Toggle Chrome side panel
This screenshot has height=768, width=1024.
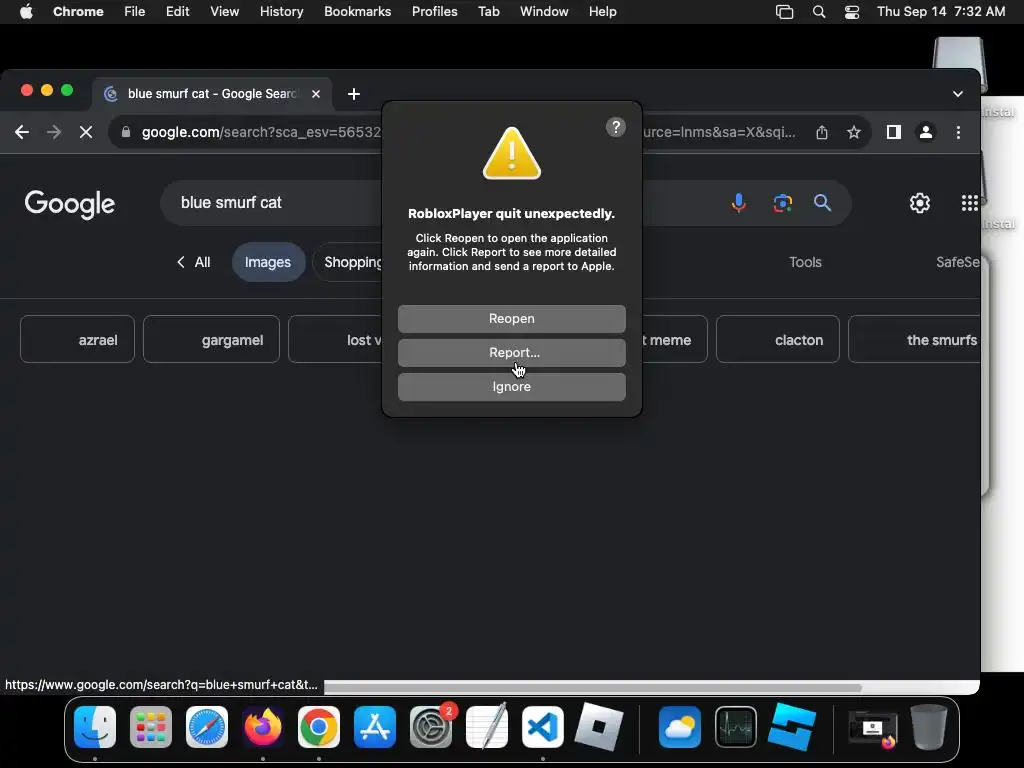point(893,133)
